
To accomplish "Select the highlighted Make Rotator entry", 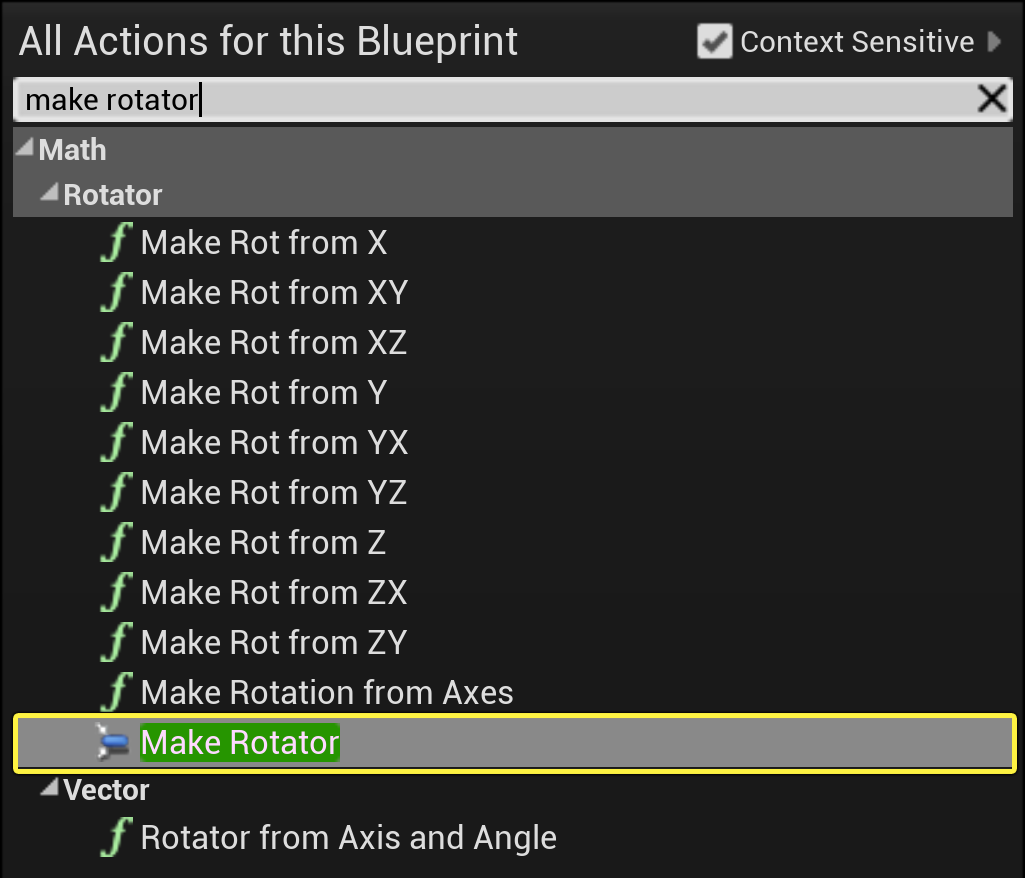I will point(240,743).
